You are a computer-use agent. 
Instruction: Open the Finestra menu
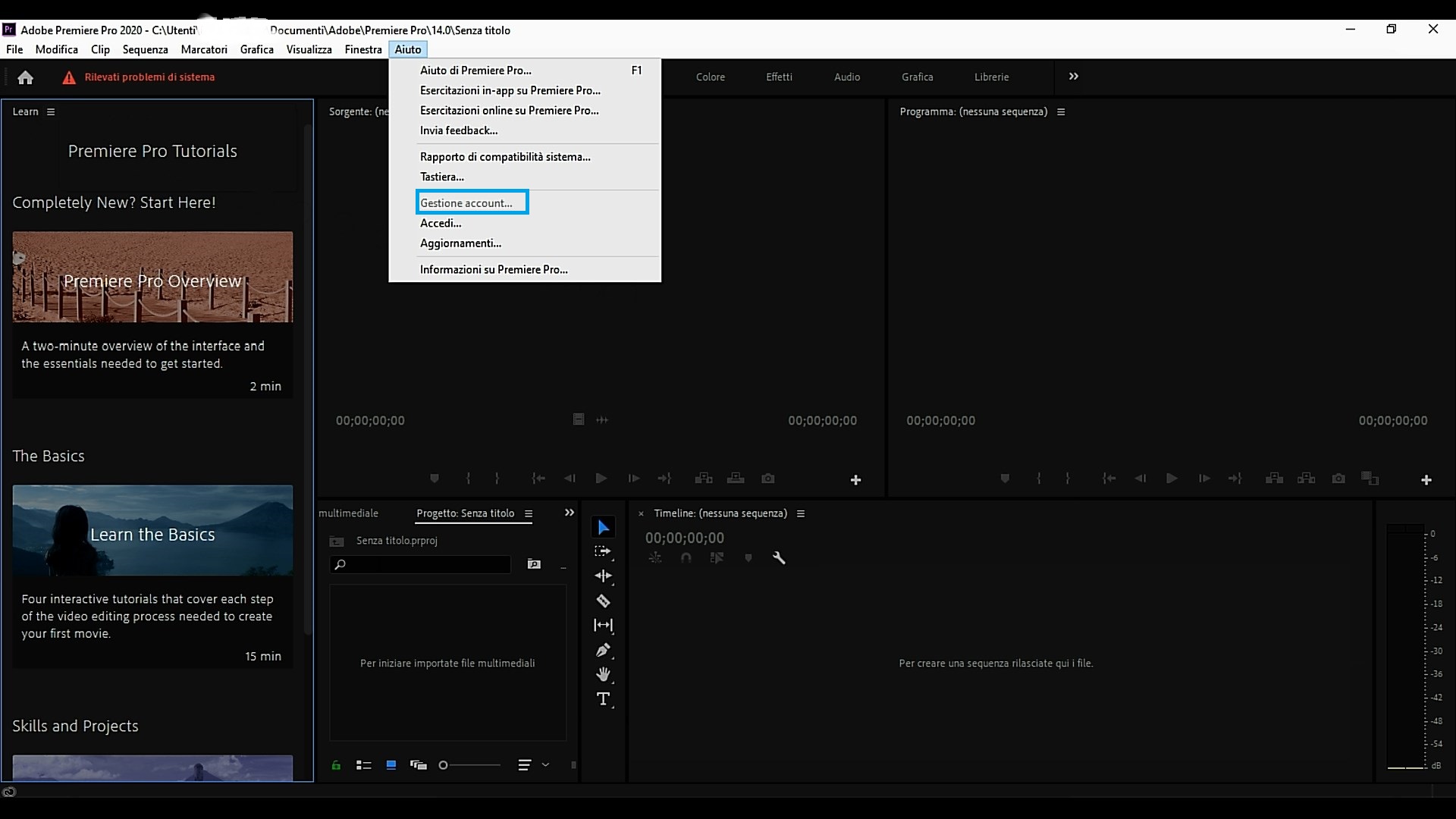(363, 49)
